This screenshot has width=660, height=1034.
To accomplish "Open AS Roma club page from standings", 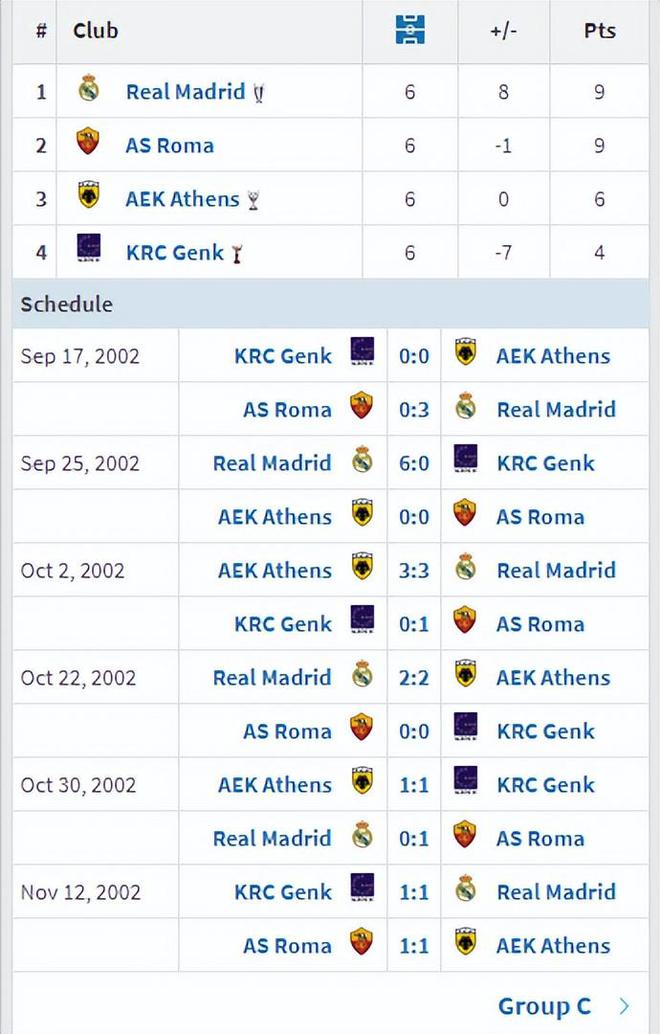I will tap(169, 145).
